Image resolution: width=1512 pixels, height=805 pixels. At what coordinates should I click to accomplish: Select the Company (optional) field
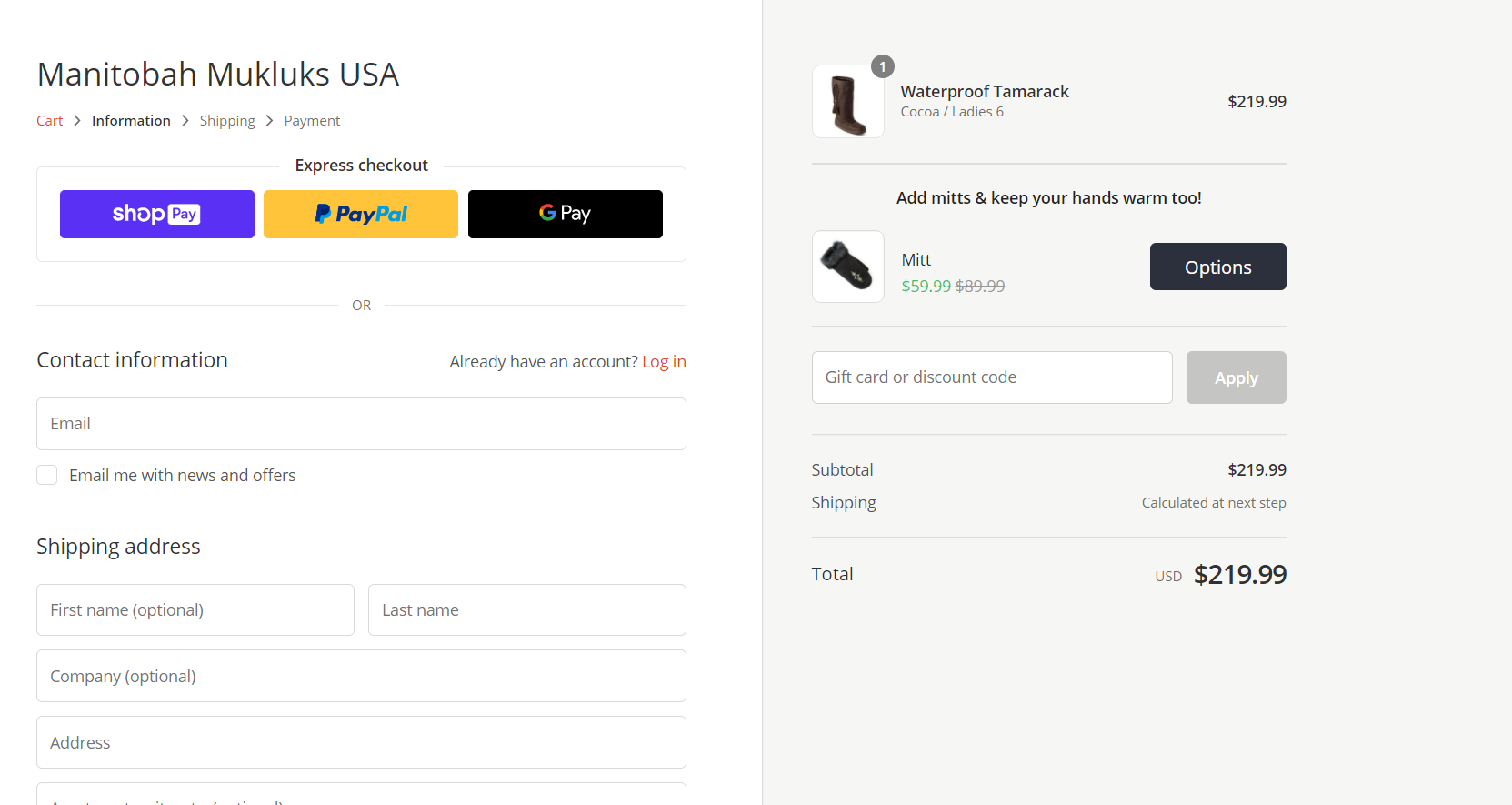click(x=361, y=676)
